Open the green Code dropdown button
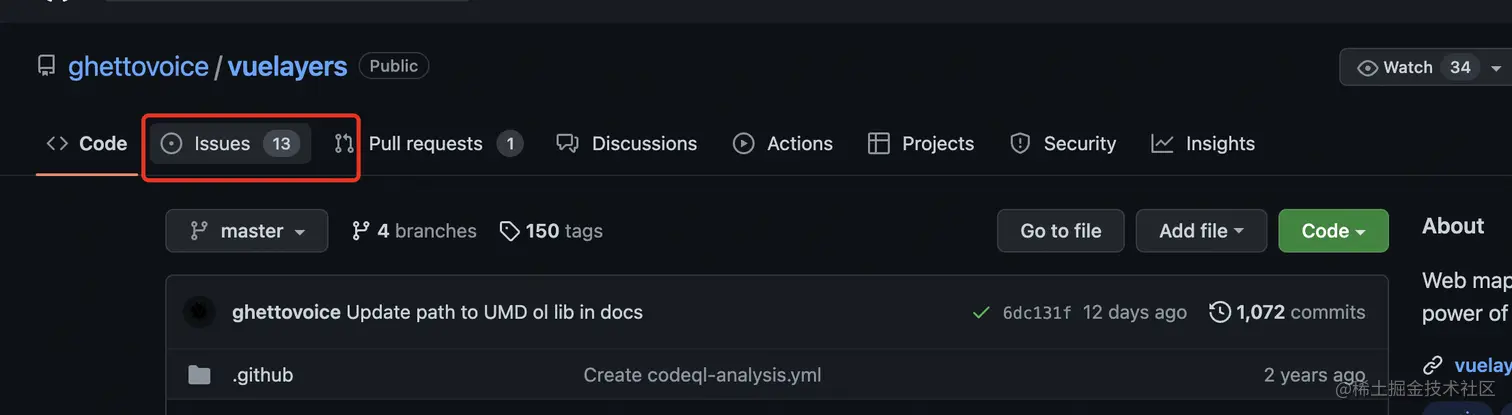Image resolution: width=1512 pixels, height=415 pixels. pyautogui.click(x=1333, y=231)
